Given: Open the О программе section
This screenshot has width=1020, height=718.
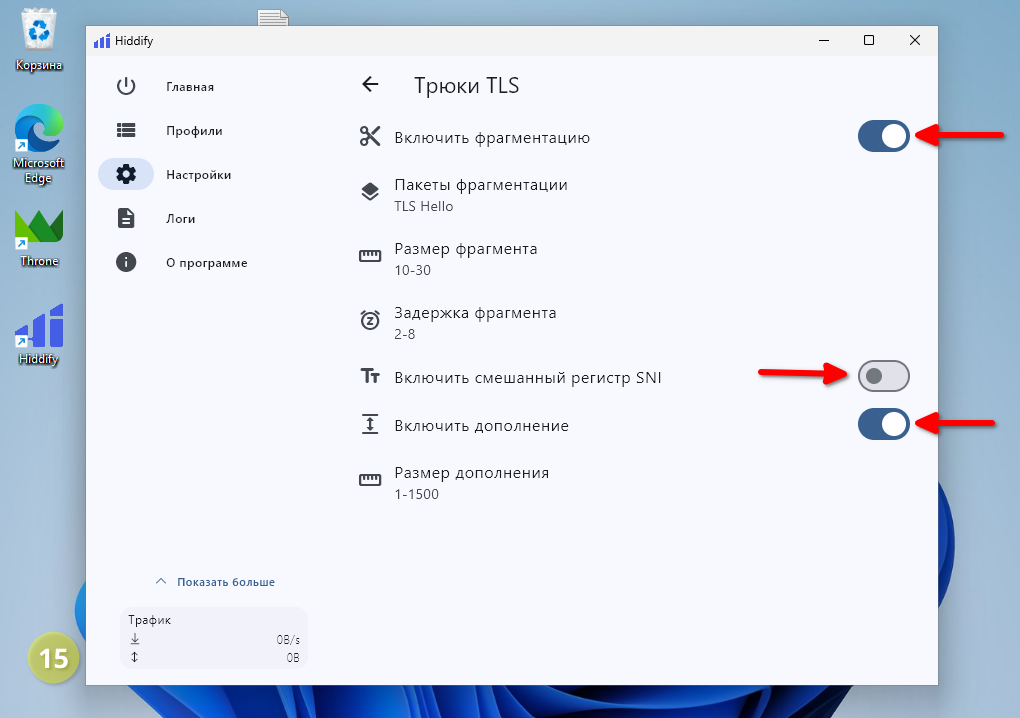Looking at the screenshot, I should coord(206,263).
